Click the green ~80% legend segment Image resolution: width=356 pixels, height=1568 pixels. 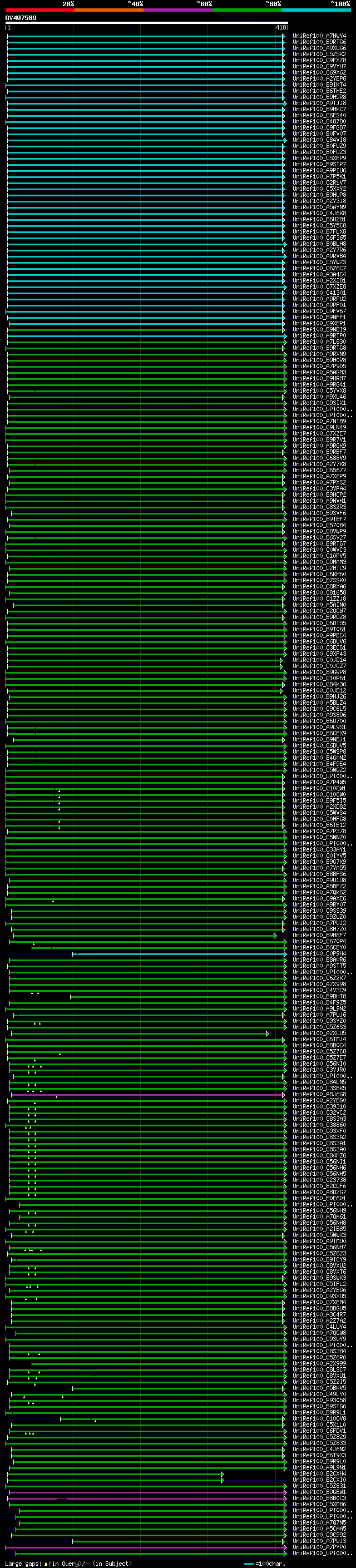(247, 10)
